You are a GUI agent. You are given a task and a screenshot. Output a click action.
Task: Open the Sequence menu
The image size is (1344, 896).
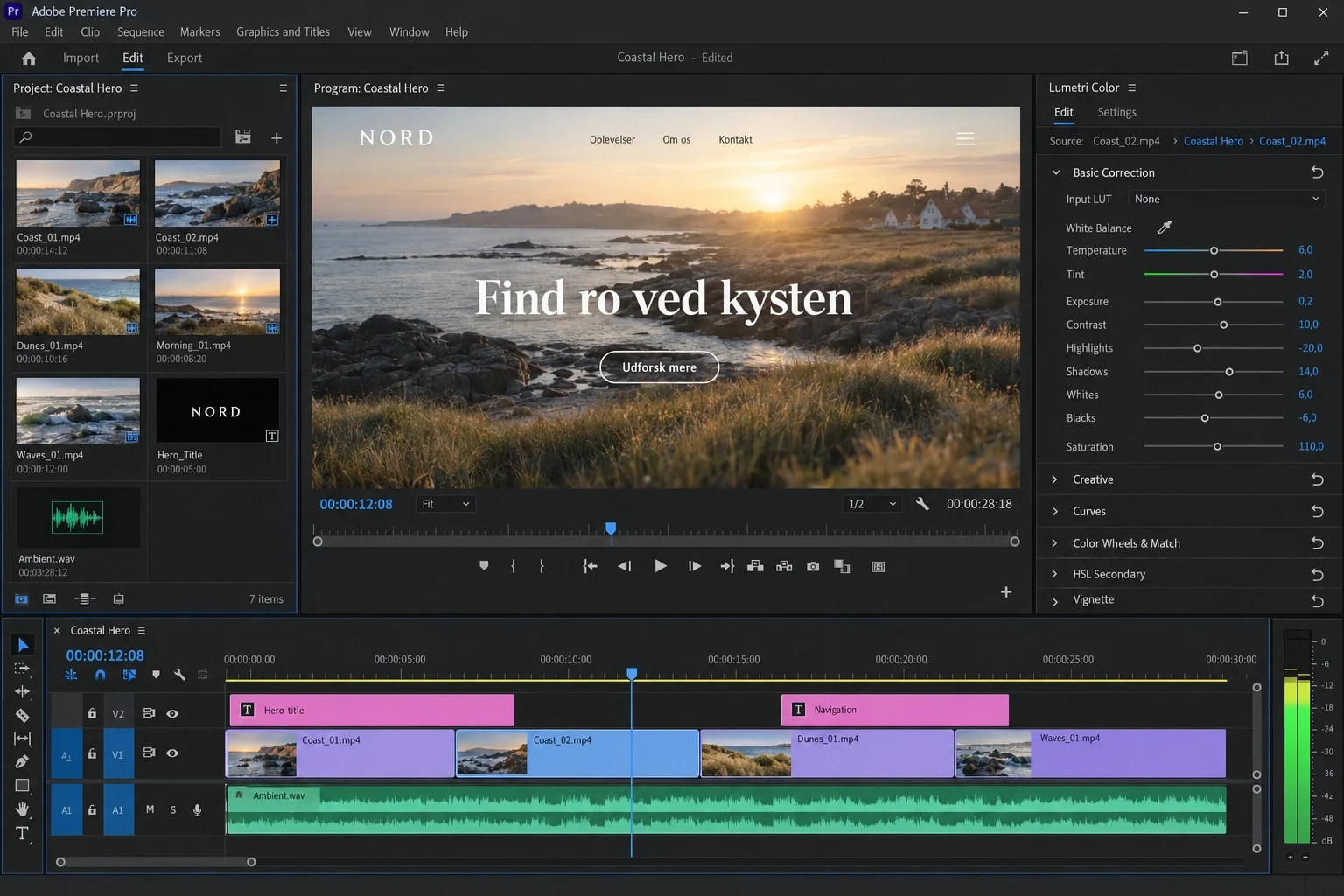coord(141,32)
